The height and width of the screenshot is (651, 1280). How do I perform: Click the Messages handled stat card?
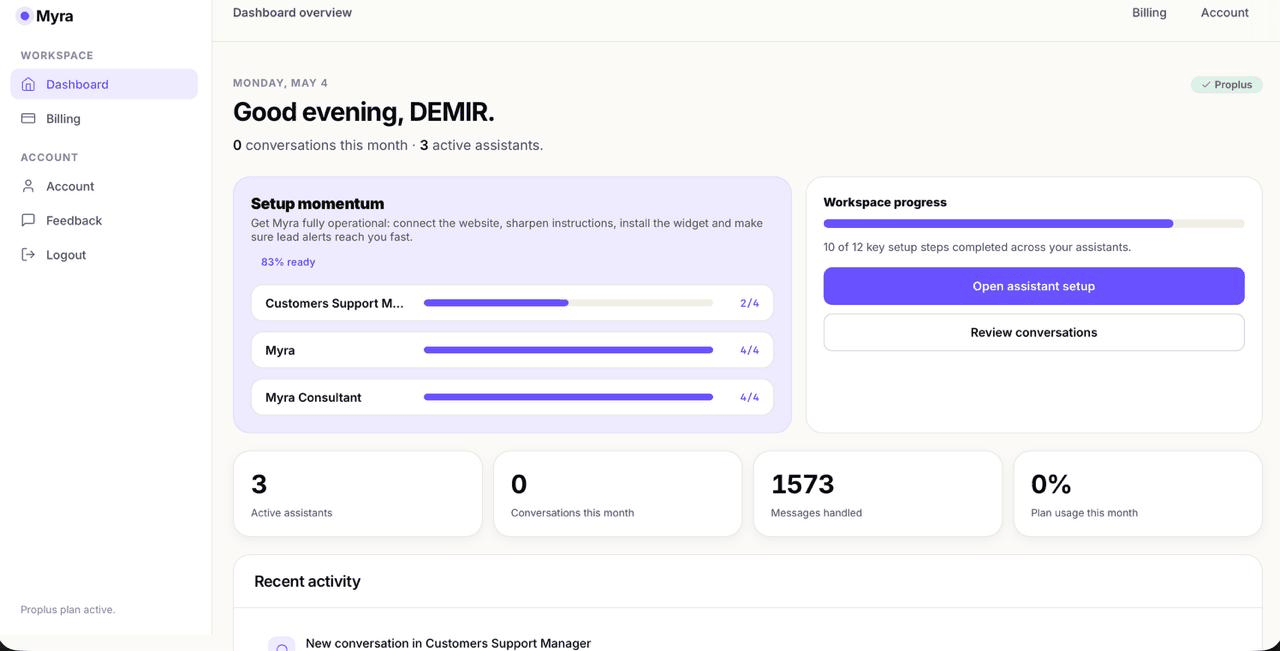click(x=877, y=494)
